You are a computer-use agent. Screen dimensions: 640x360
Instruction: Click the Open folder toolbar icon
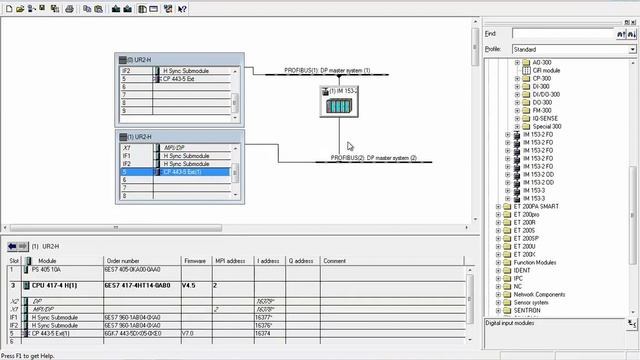point(20,9)
